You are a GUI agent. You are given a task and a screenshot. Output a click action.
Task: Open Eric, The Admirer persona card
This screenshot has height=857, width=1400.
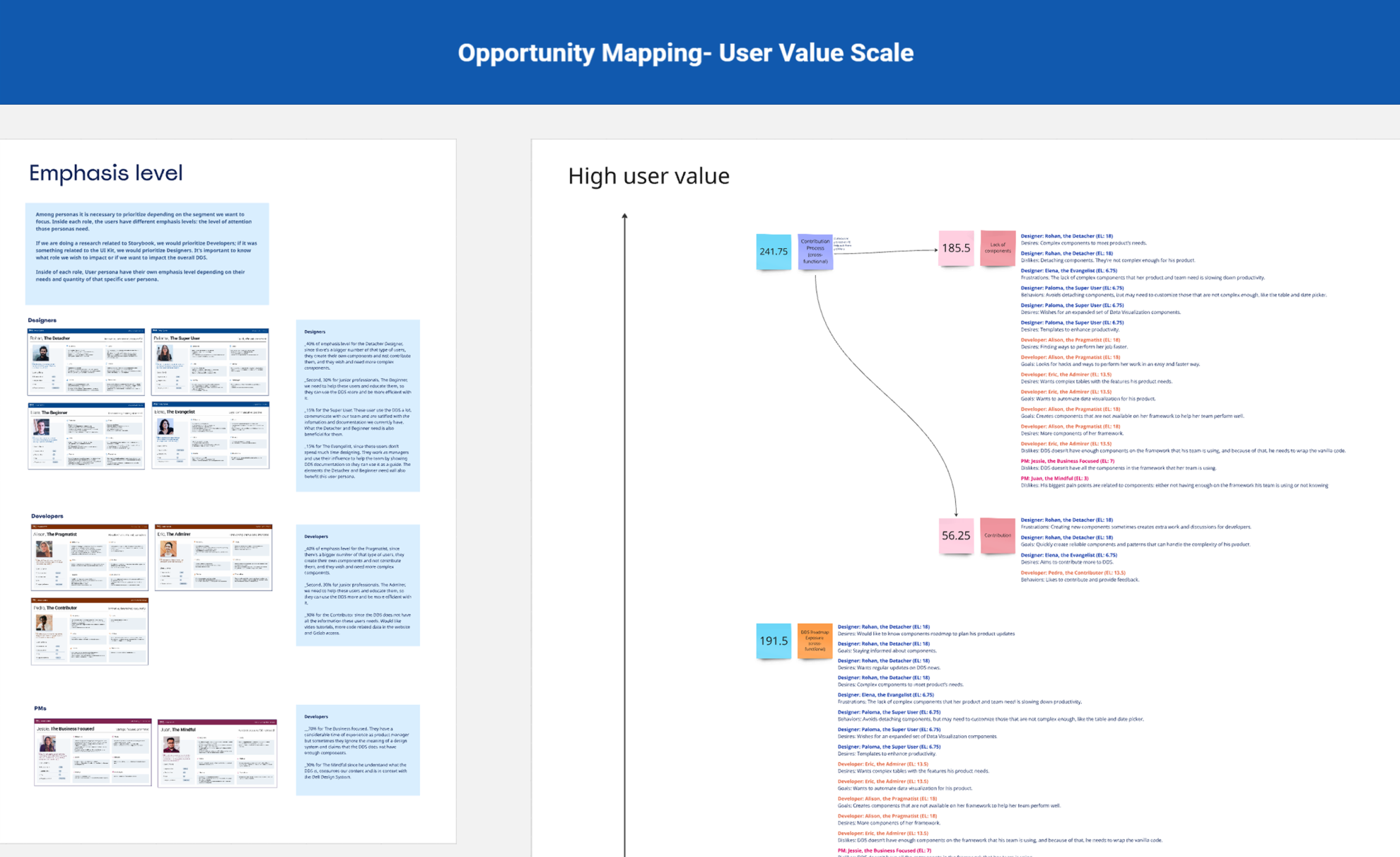click(x=213, y=557)
